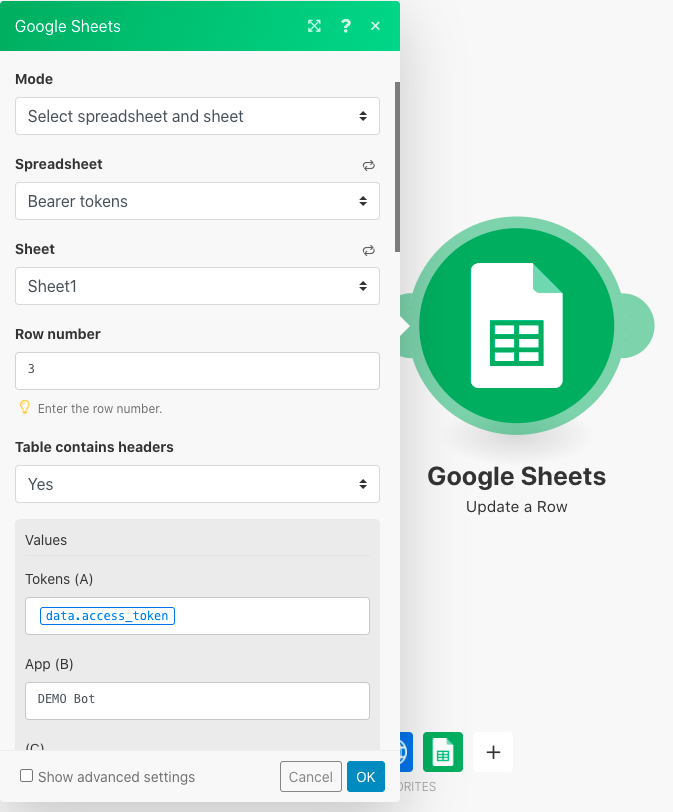Close the Google Sheets settings dialog
This screenshot has width=673, height=812.
[375, 26]
